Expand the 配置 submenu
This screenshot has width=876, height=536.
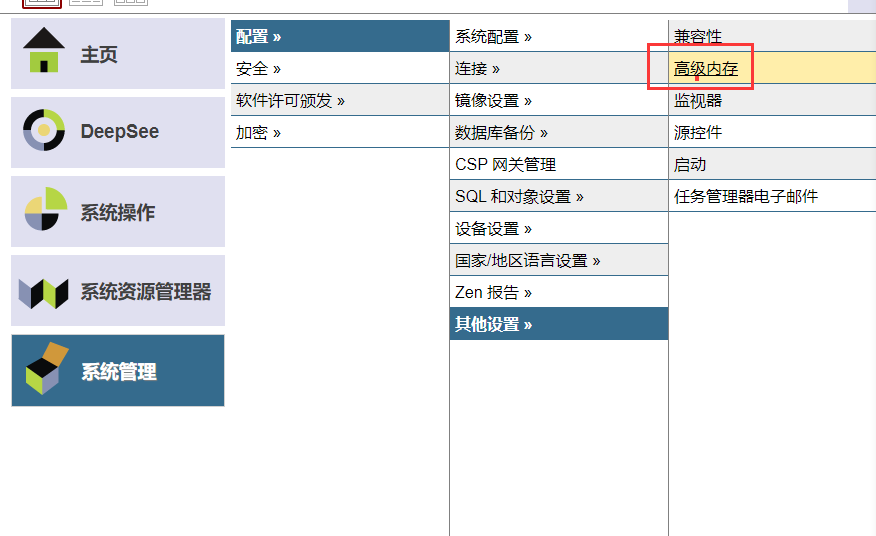(340, 36)
